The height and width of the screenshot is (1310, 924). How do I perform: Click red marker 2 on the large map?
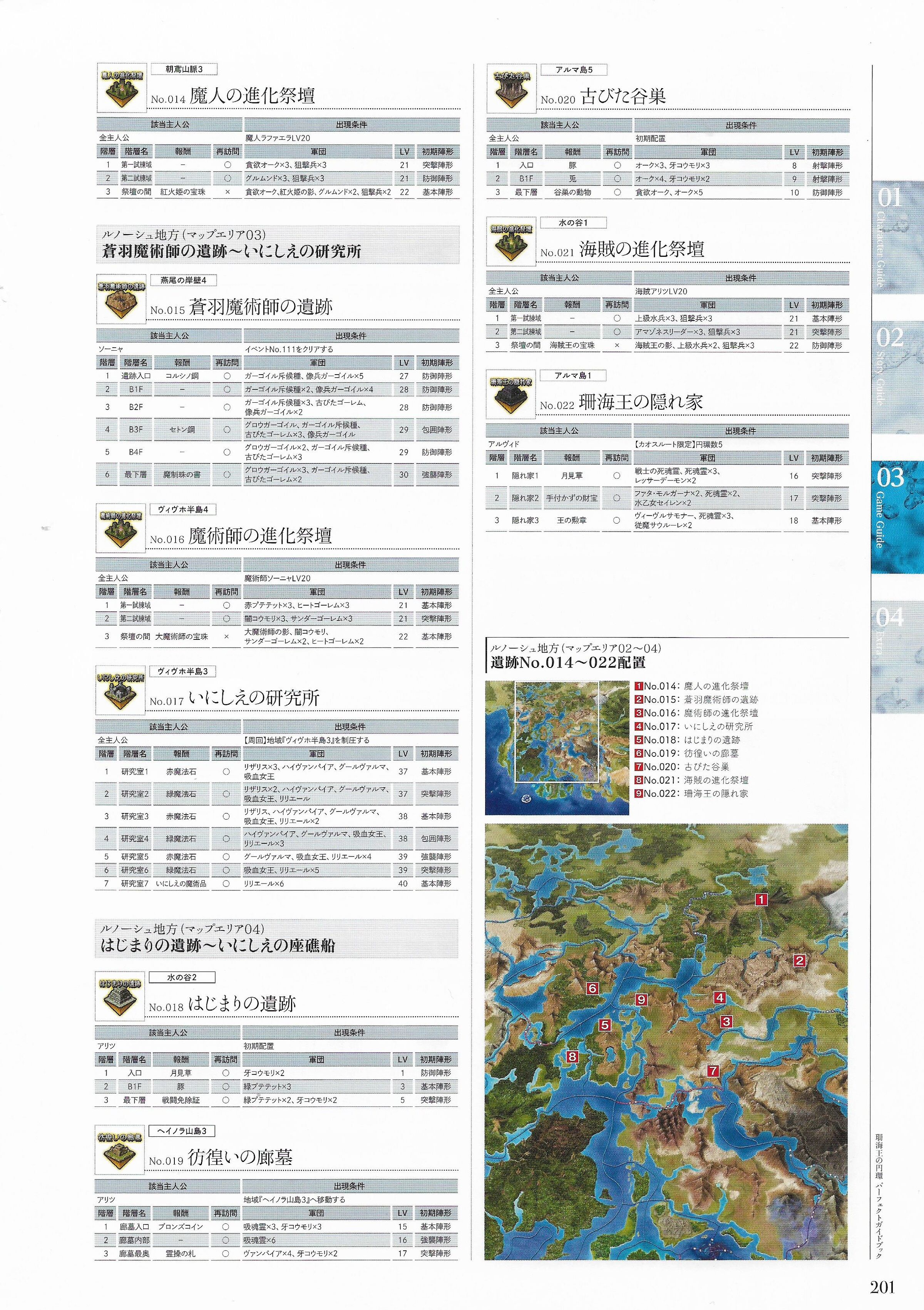click(800, 961)
